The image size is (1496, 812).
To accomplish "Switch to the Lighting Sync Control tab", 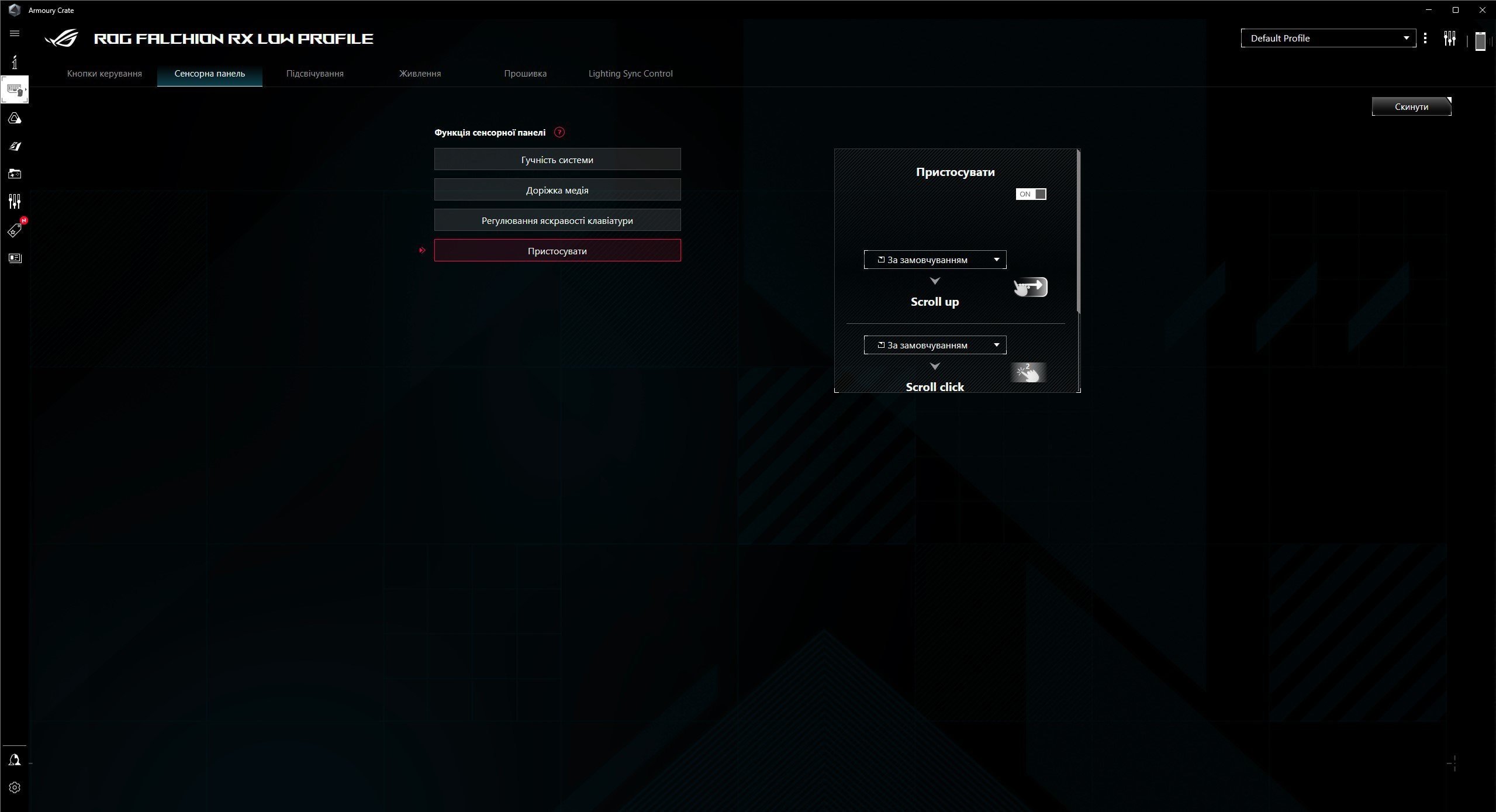I will (x=631, y=74).
